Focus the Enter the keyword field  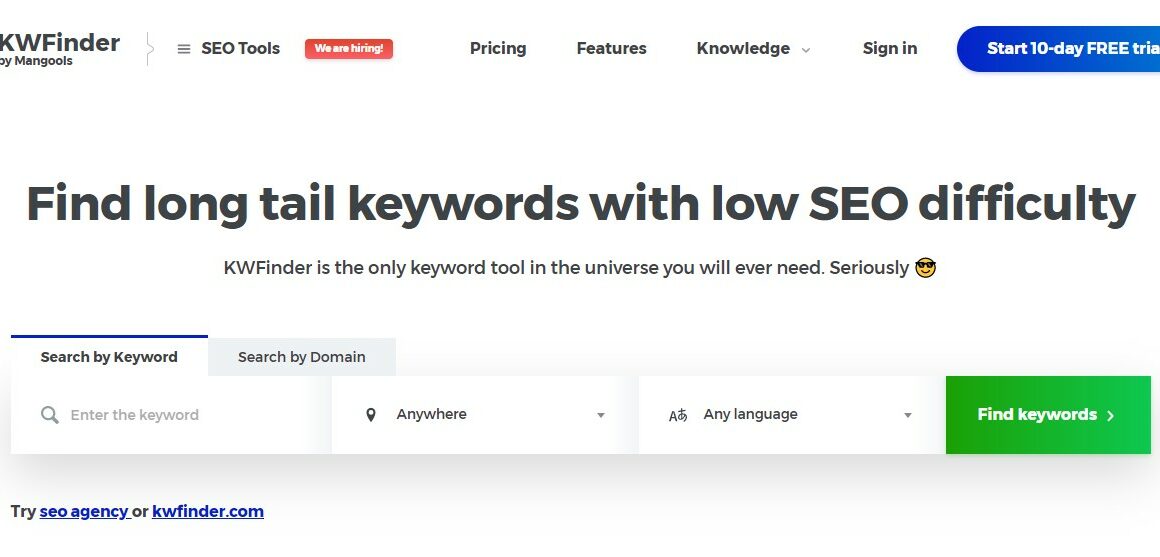click(x=172, y=414)
